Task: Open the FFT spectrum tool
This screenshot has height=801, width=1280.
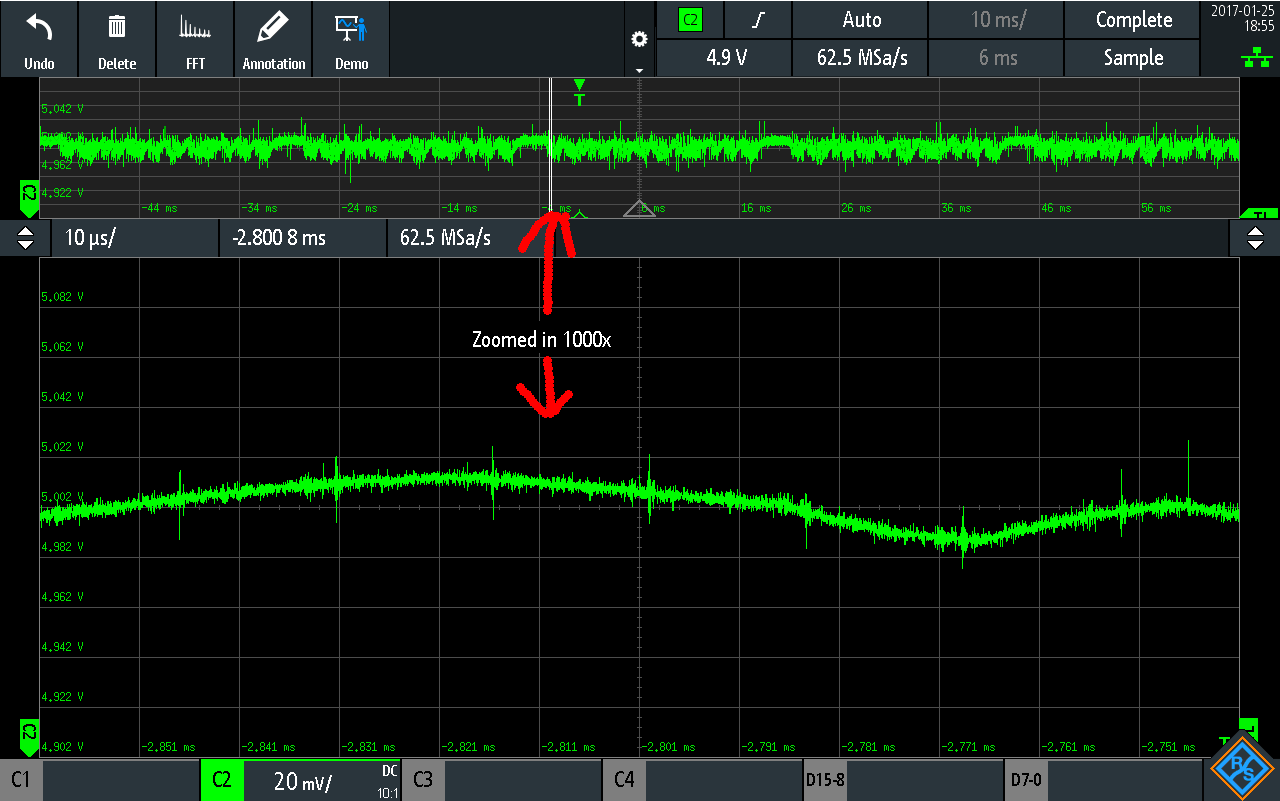Action: (195, 28)
